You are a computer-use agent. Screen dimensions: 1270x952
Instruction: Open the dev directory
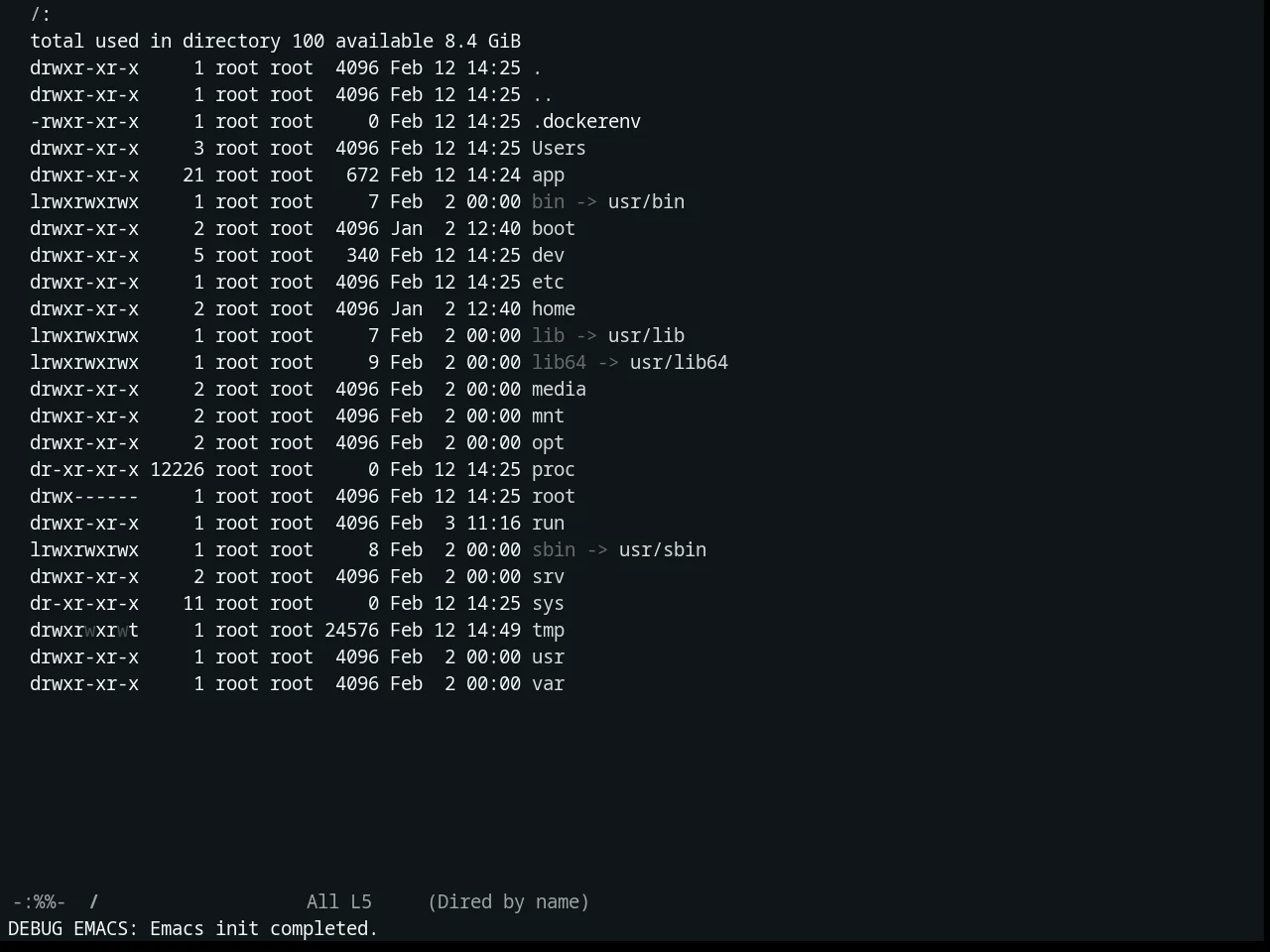[x=548, y=255]
